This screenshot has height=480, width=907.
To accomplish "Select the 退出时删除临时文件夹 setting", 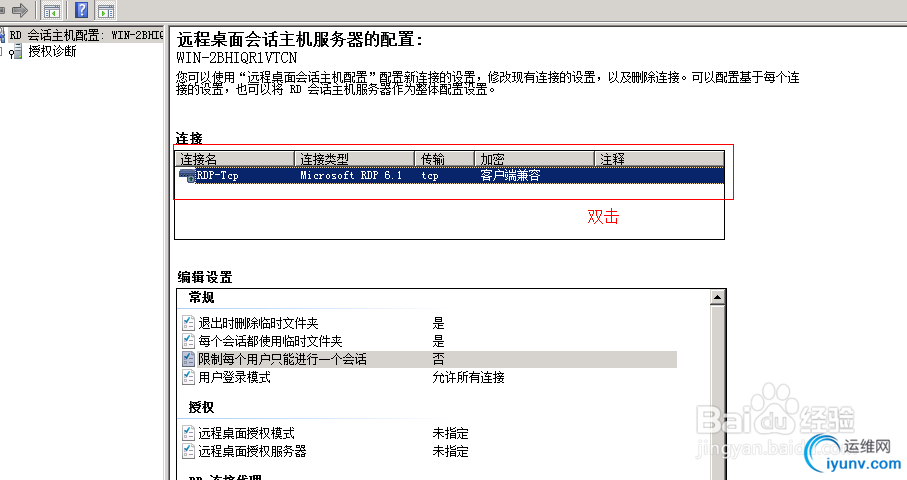I will coord(258,323).
